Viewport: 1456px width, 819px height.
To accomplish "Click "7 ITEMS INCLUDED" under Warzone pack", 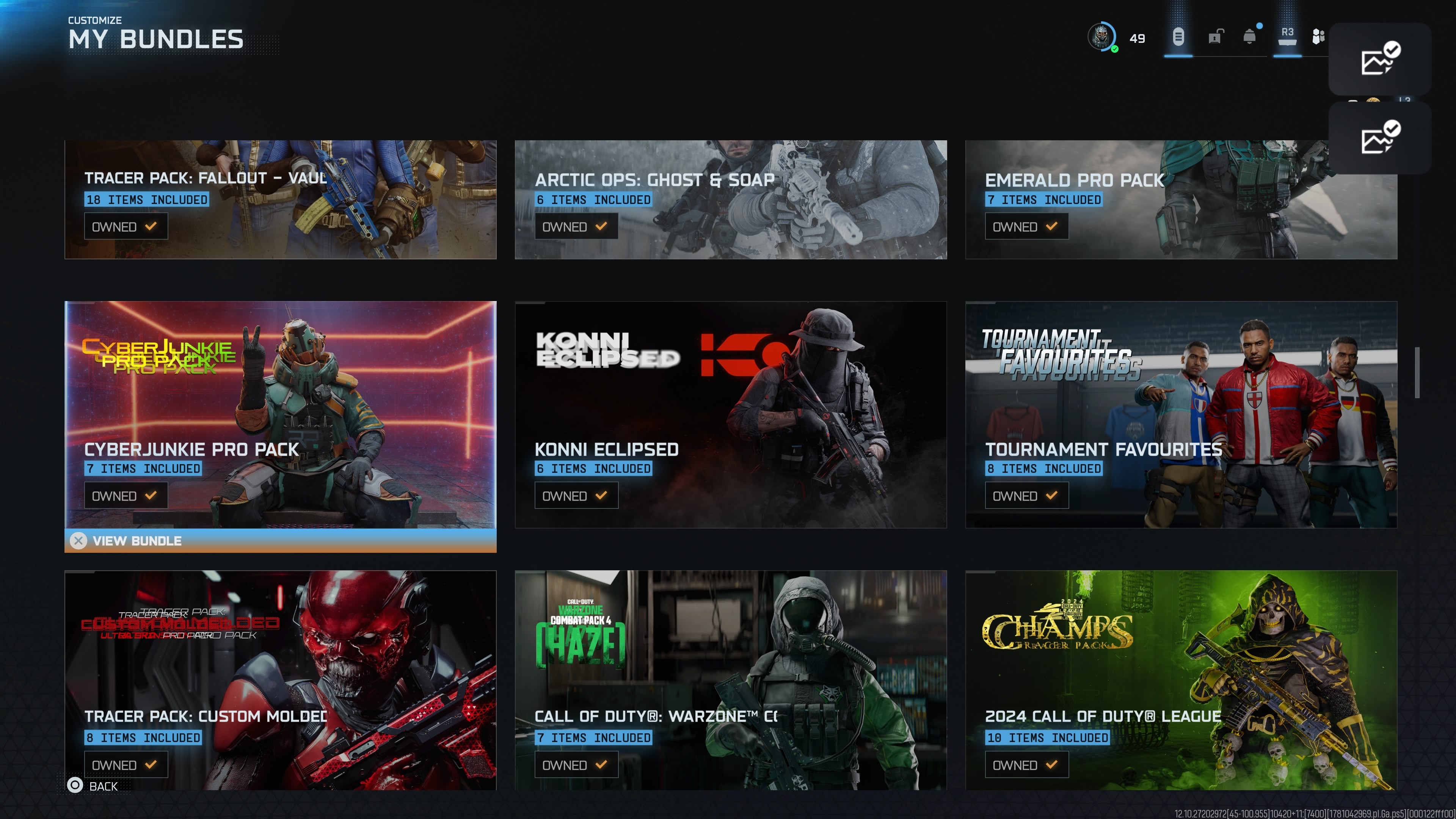I will coord(593,737).
